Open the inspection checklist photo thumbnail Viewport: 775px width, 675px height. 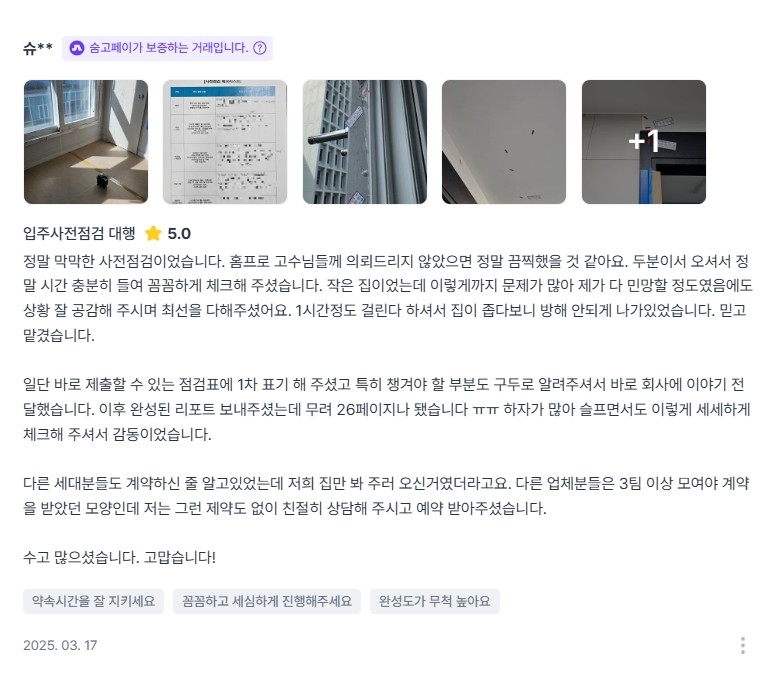pyautogui.click(x=225, y=142)
